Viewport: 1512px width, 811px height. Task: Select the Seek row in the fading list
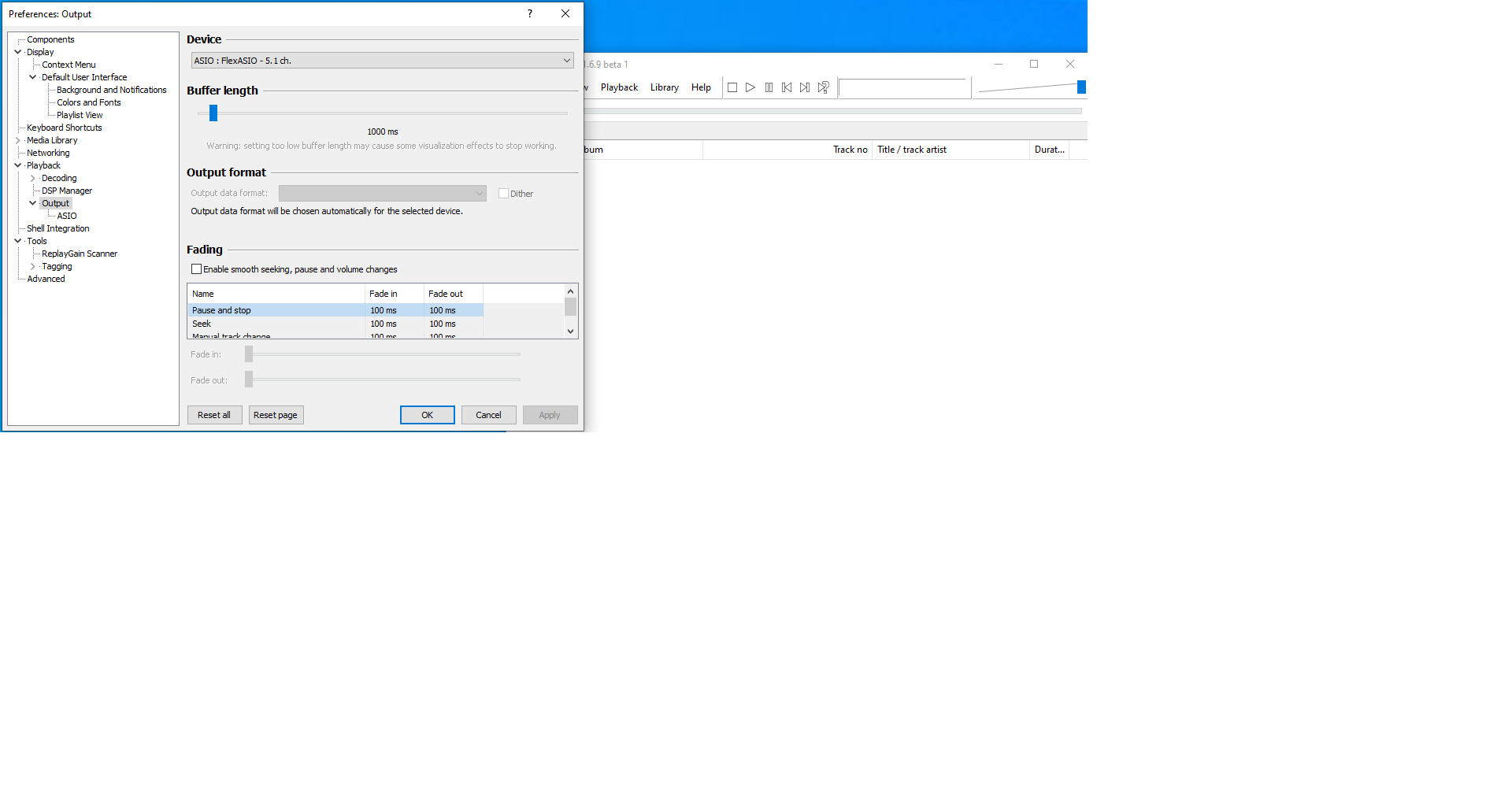[276, 324]
